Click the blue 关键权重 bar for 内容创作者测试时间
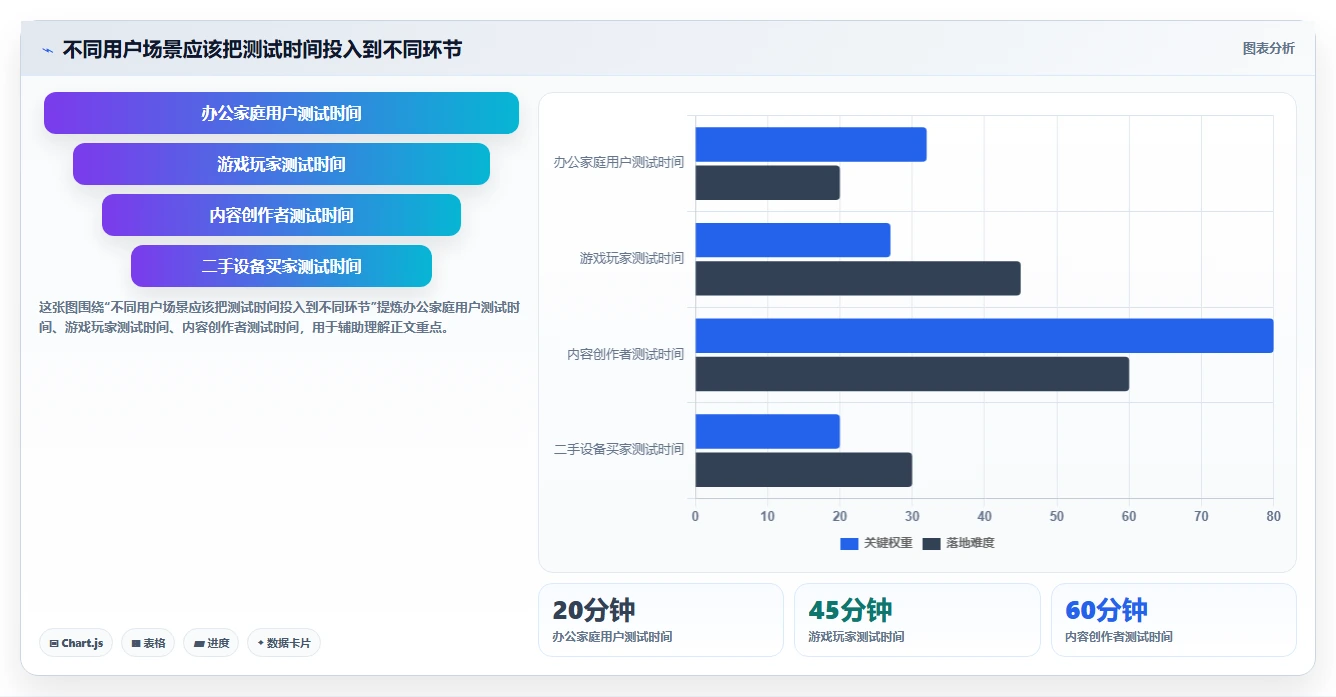Viewport: 1336px width, 697px height. 985,336
